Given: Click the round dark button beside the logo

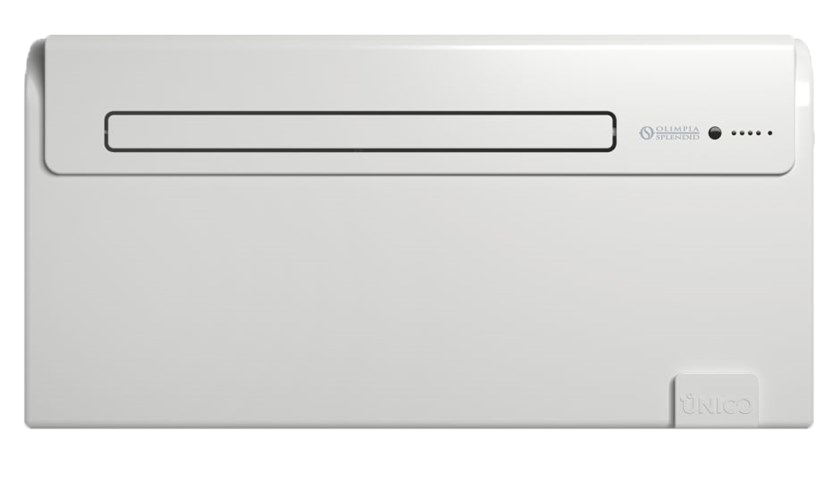Looking at the screenshot, I should 715,133.
